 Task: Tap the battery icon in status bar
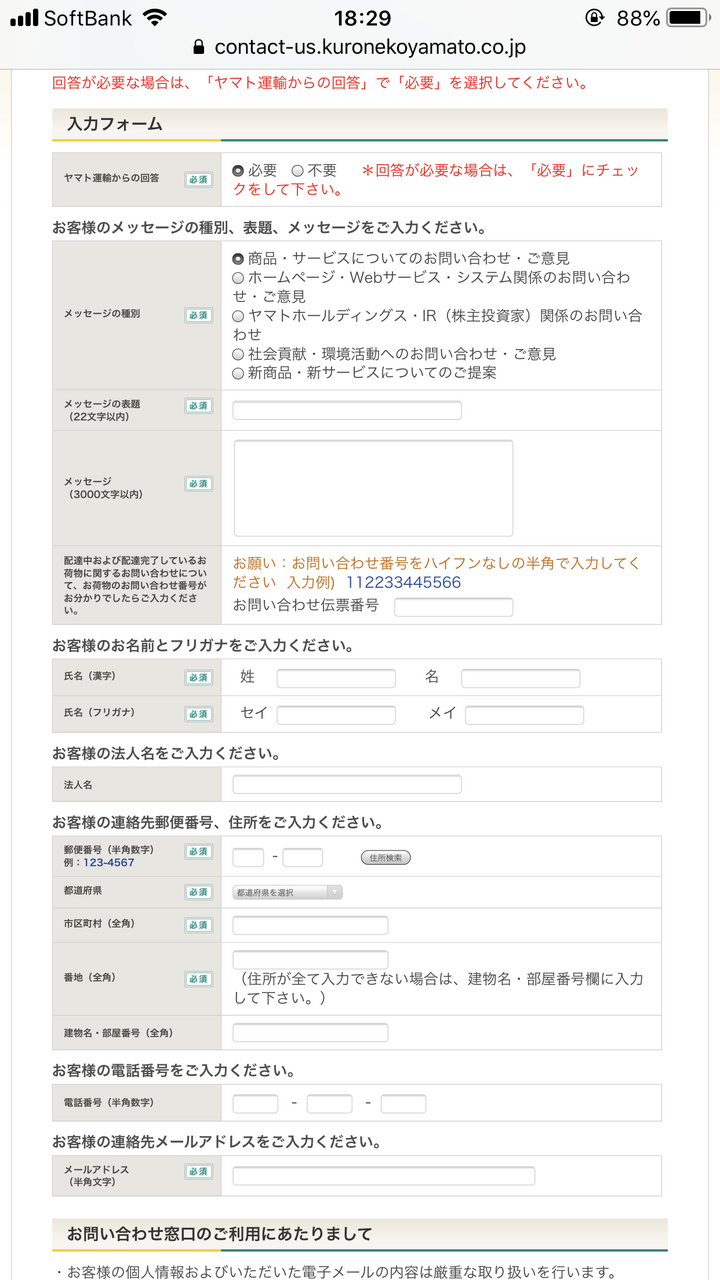(687, 17)
